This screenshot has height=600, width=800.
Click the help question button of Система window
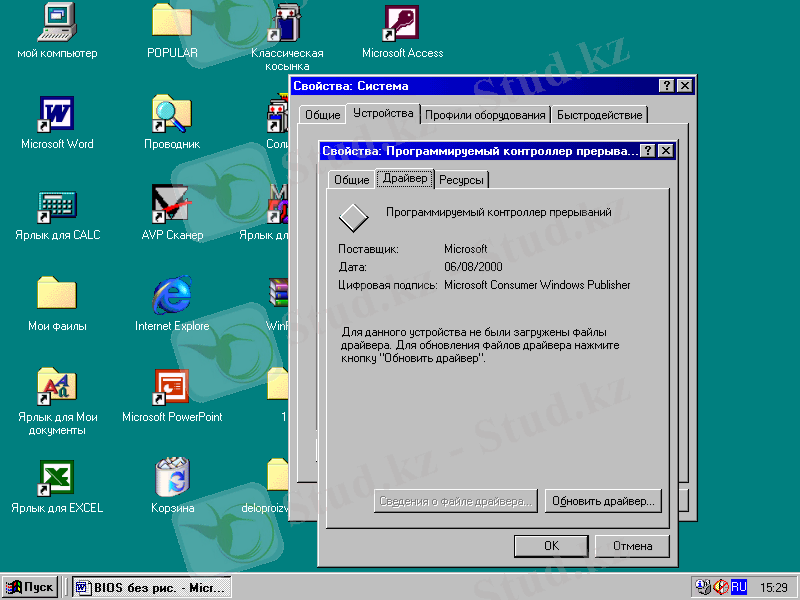point(667,86)
